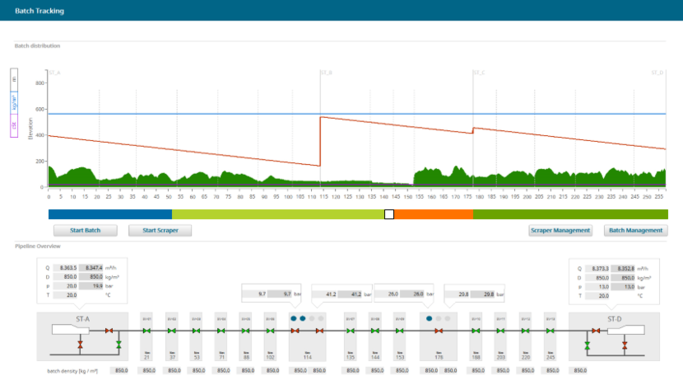Image resolution: width=683 pixels, height=385 pixels.
Task: Click the 26.0 bar pressure reading on the left
Action: pos(387,294)
